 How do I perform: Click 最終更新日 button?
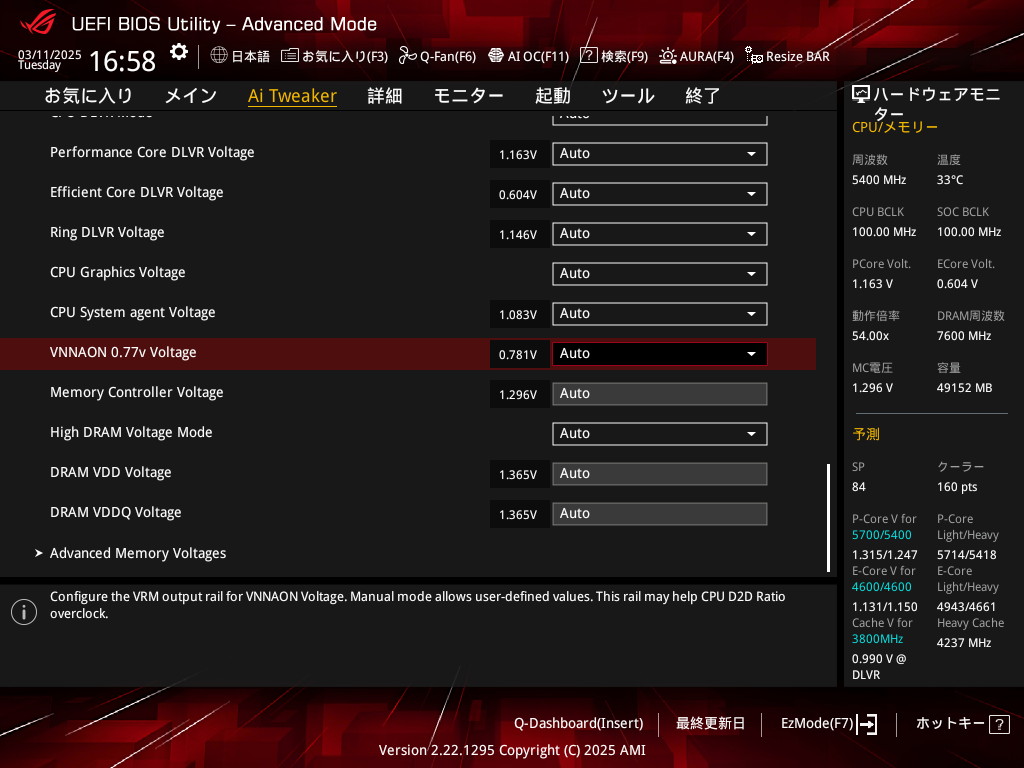(x=710, y=724)
